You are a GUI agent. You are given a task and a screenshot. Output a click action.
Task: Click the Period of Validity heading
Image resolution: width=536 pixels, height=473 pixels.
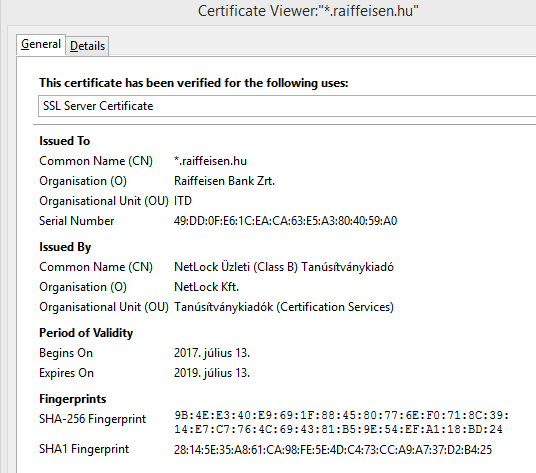86,333
